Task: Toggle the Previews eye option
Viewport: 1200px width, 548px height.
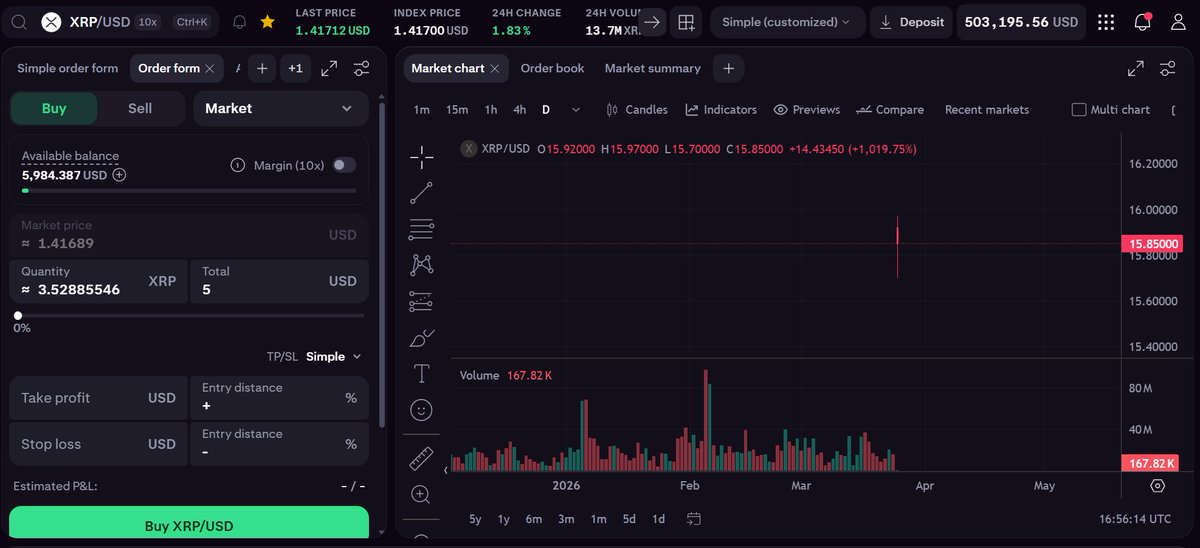Action: coord(806,109)
